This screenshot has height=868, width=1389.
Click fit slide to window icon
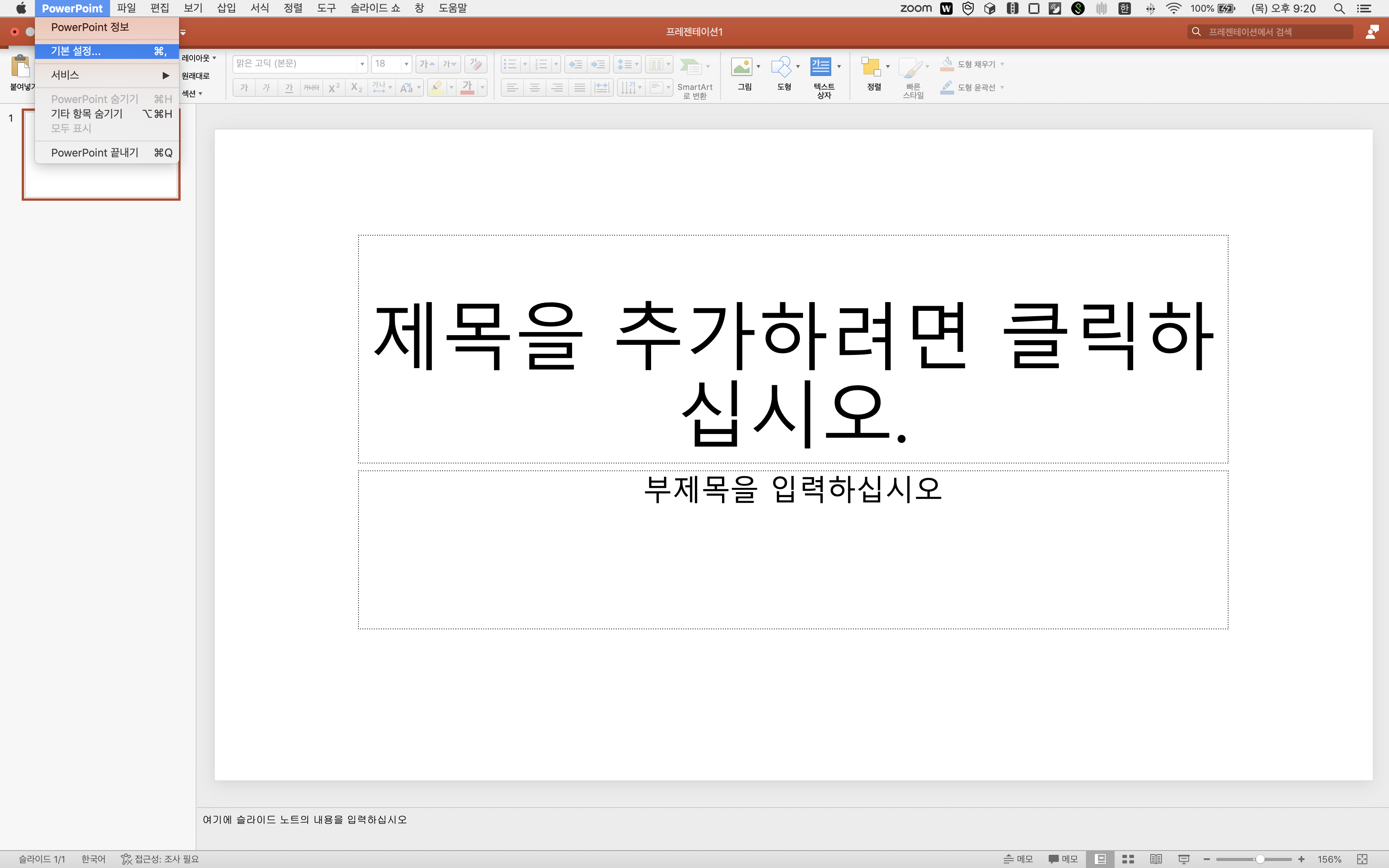coord(1362,859)
